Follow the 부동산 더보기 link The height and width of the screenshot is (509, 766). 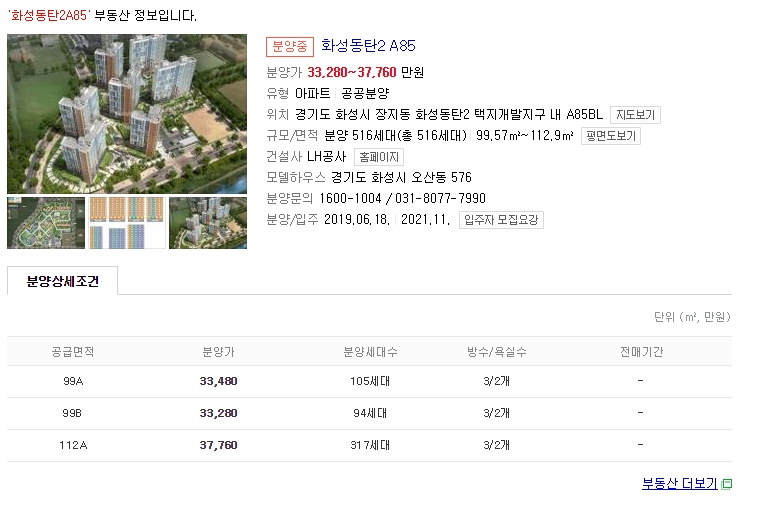tap(680, 484)
